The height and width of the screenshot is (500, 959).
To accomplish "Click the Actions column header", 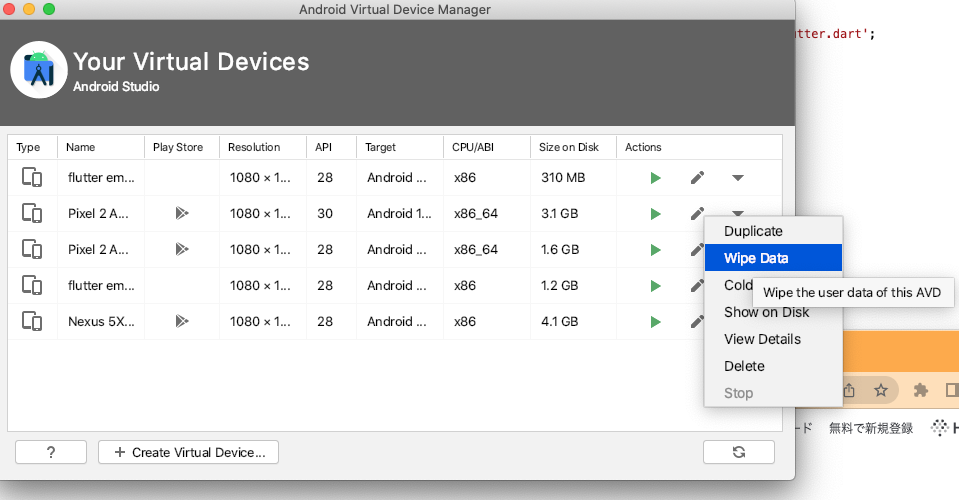I will pyautogui.click(x=699, y=147).
